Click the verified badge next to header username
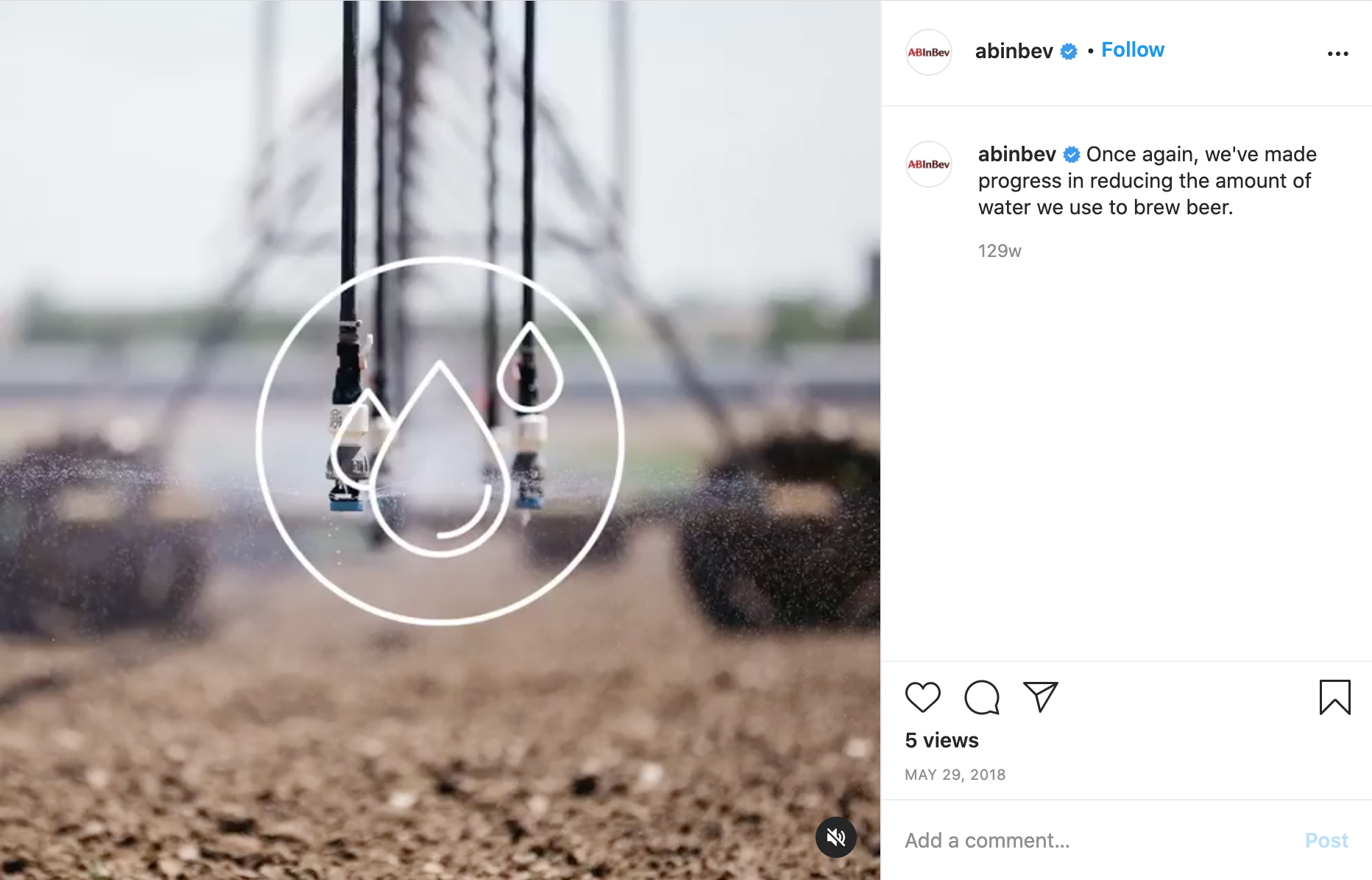The height and width of the screenshot is (880, 1372). (x=1069, y=52)
